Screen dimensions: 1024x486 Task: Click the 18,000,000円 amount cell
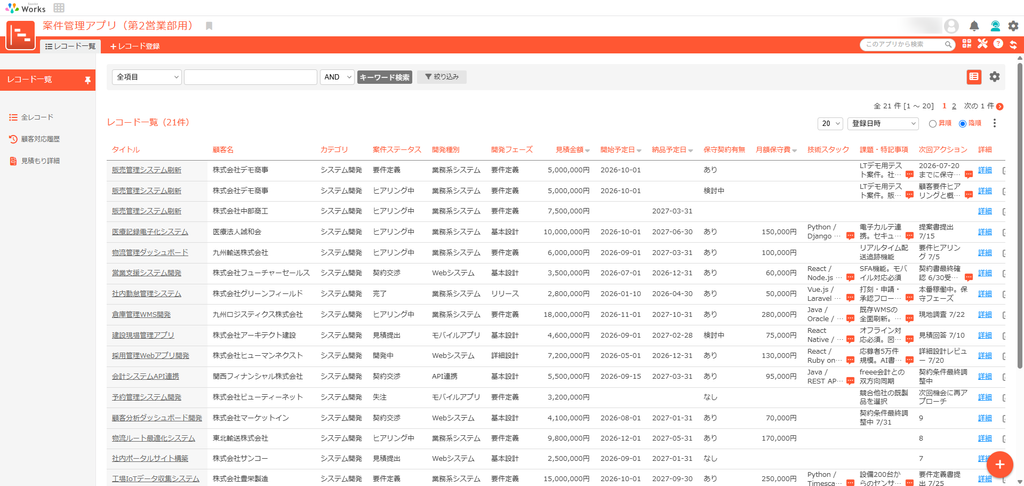coord(567,314)
